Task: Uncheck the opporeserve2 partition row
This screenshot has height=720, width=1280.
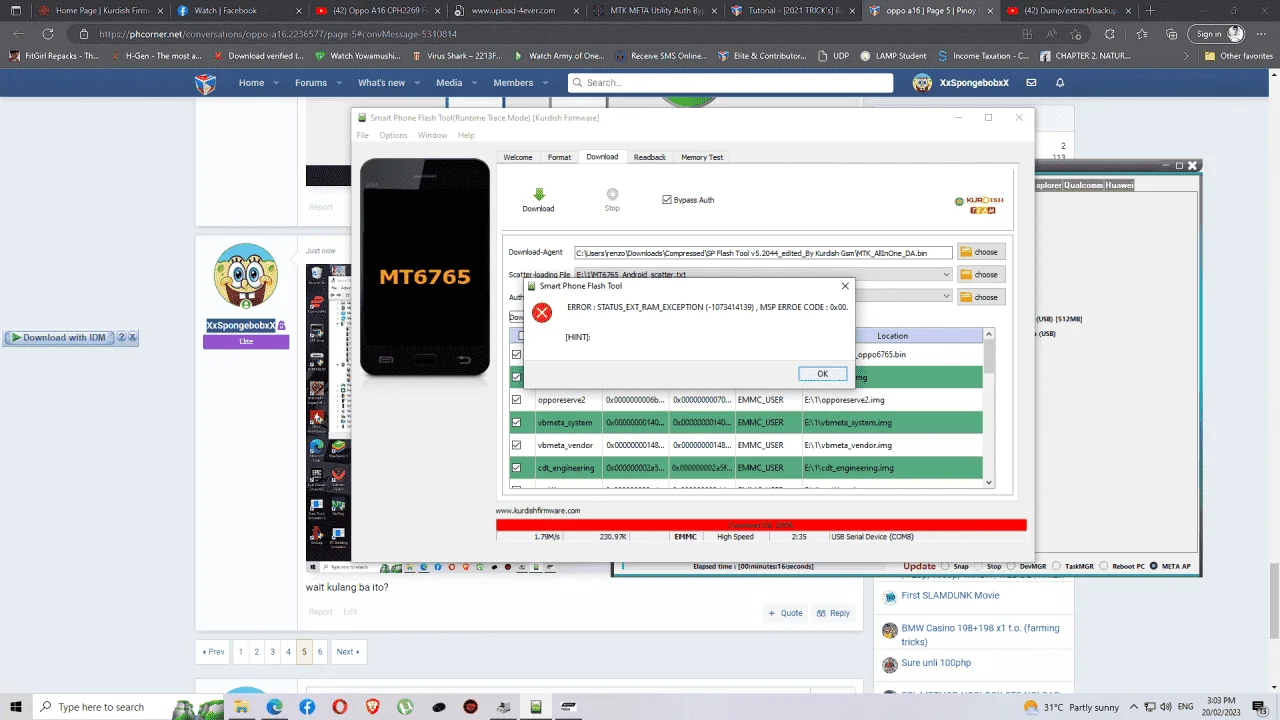Action: [517, 400]
